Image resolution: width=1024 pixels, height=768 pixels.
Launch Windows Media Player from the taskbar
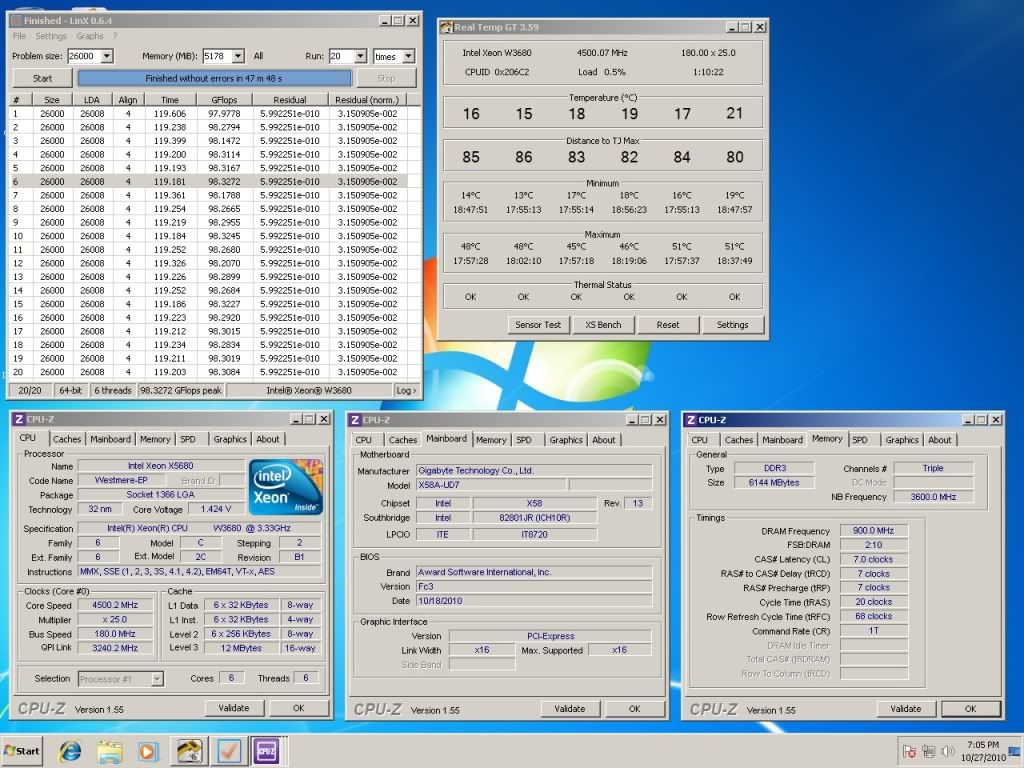point(148,751)
